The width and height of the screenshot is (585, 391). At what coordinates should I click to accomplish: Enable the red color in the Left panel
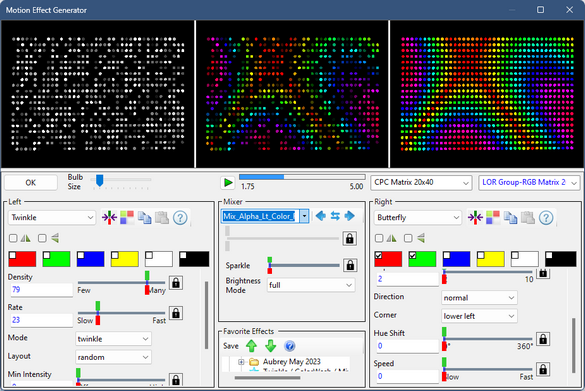pyautogui.click(x=13, y=256)
